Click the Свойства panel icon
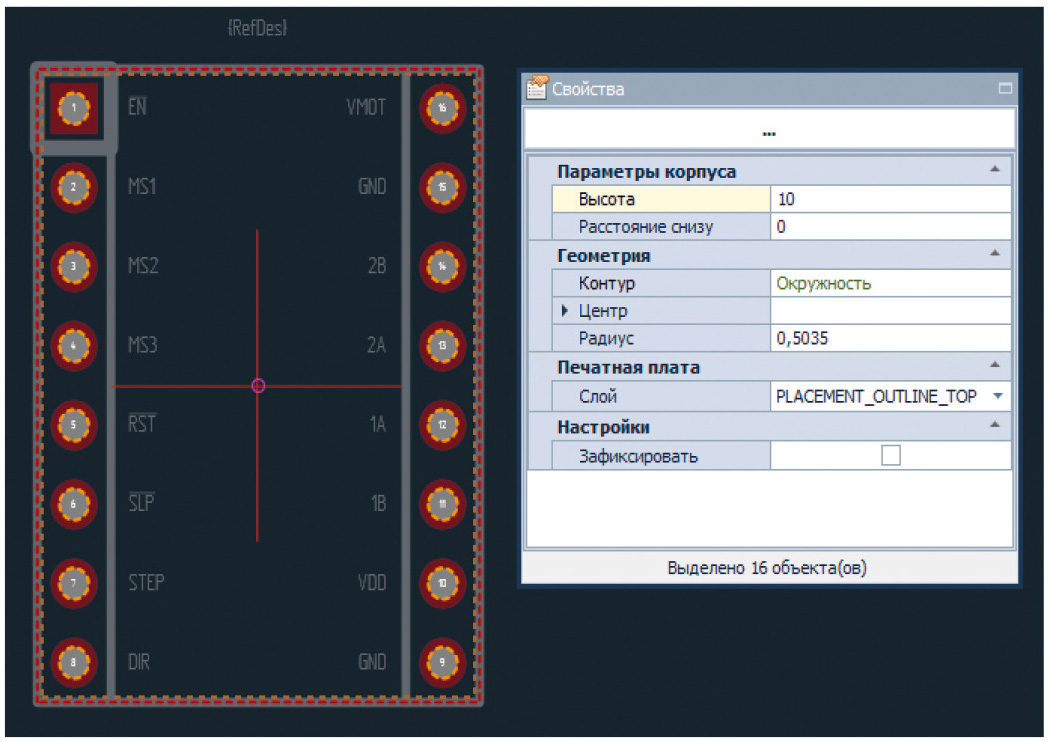This screenshot has height=742, width=1049. [537, 88]
